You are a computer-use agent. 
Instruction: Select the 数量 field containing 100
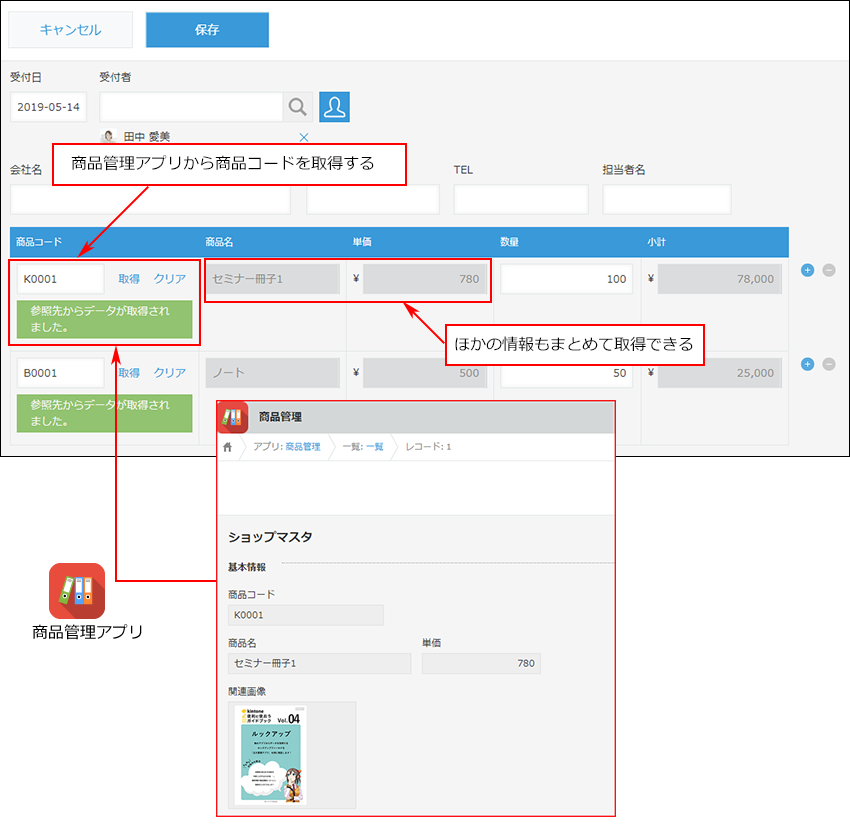point(567,278)
